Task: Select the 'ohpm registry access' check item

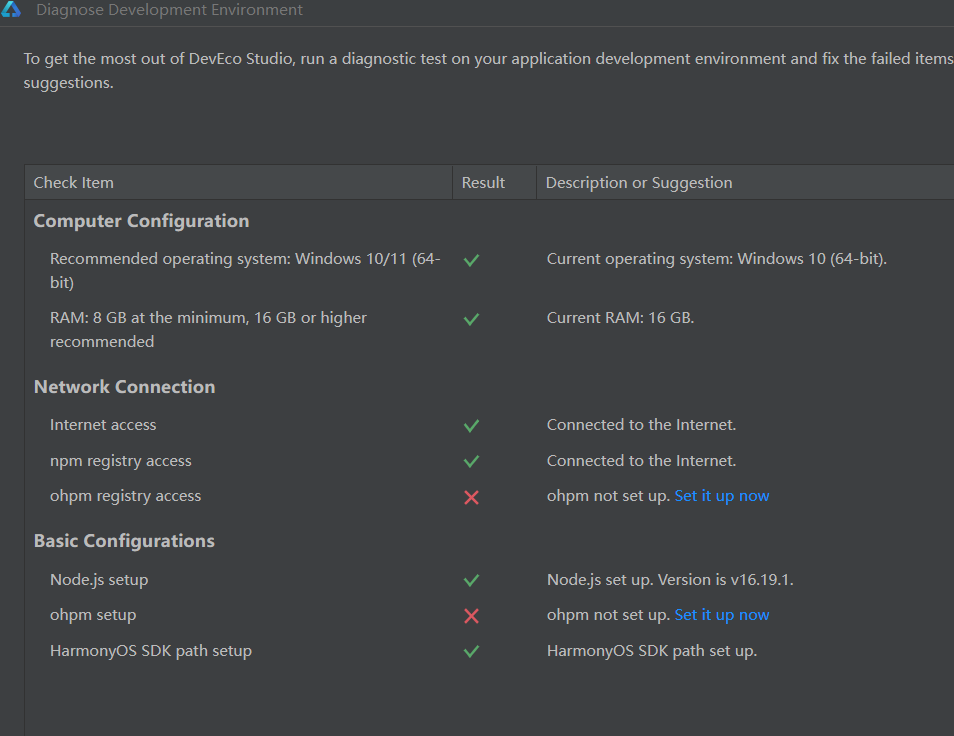Action: [125, 496]
